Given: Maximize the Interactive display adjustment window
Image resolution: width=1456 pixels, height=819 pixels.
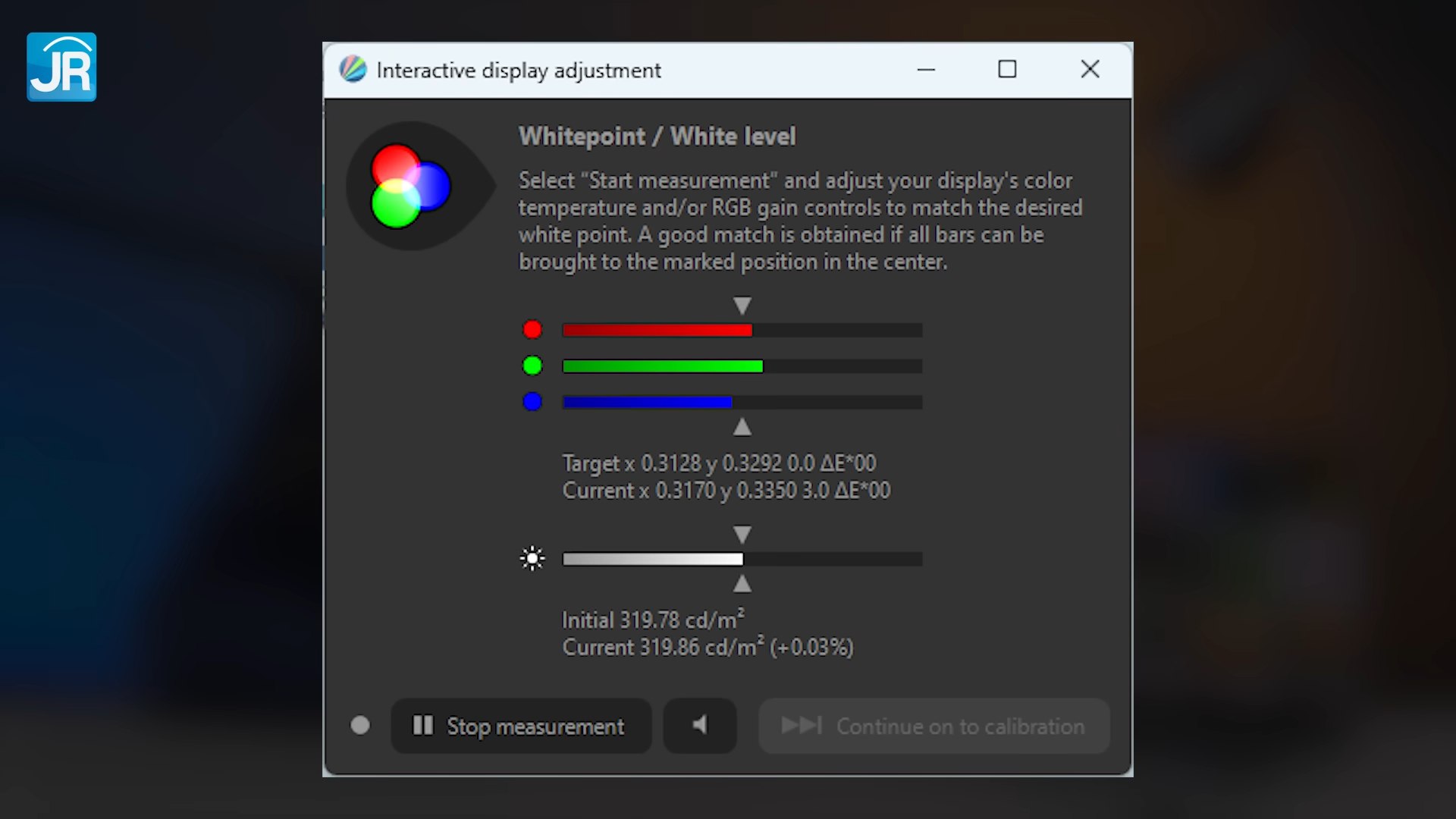Looking at the screenshot, I should pos(1007,70).
